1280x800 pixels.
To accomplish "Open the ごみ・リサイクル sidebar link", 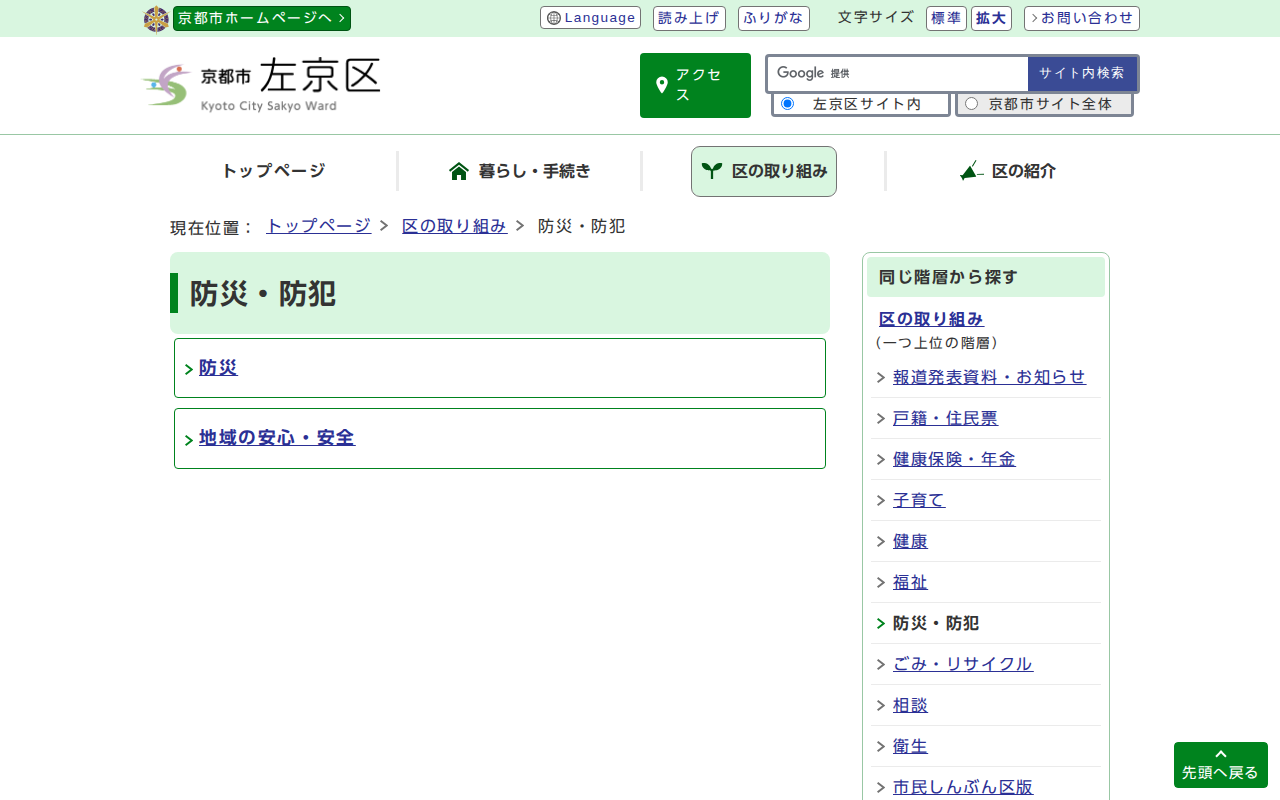I will 962,664.
